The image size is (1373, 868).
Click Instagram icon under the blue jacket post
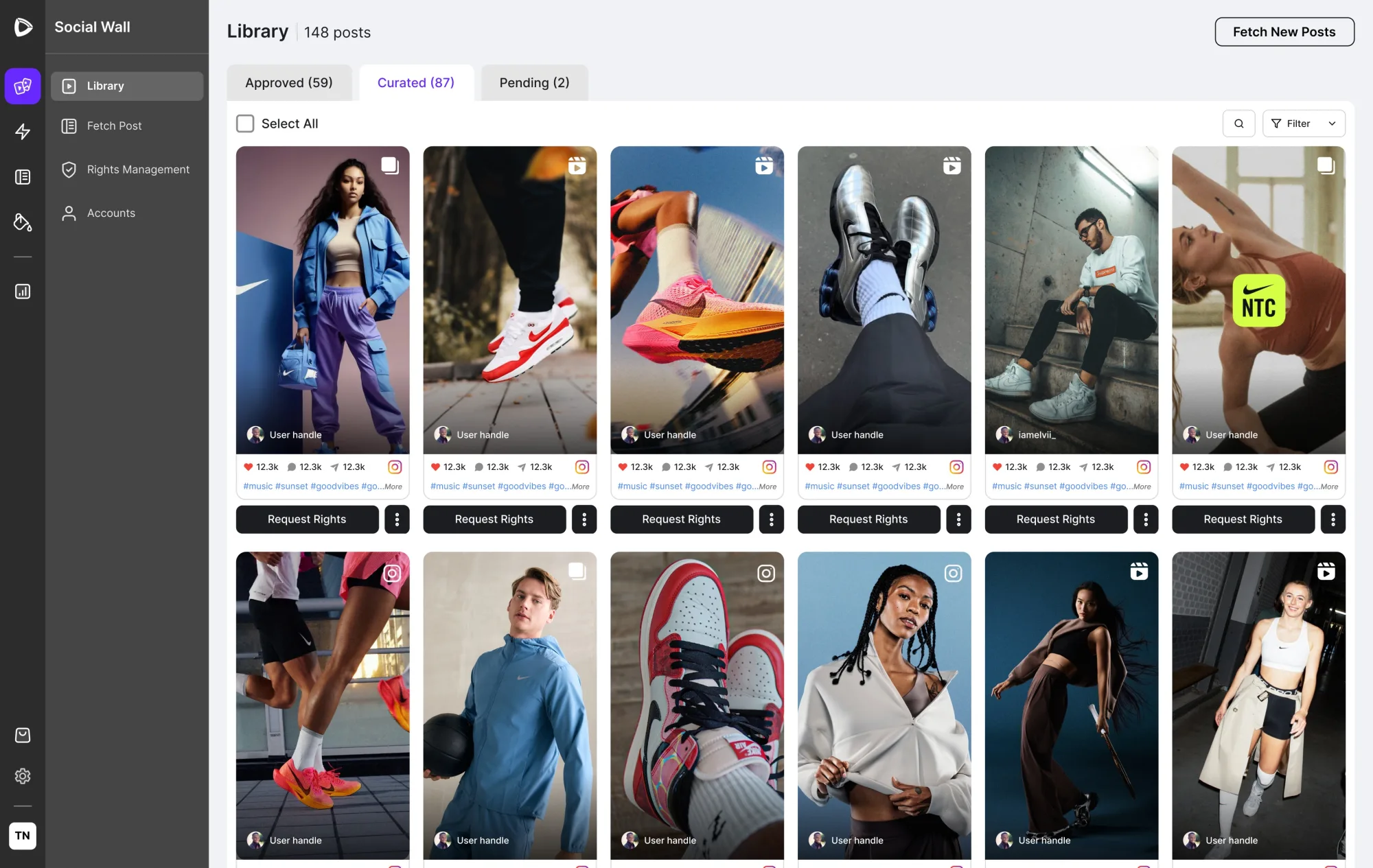(x=395, y=467)
